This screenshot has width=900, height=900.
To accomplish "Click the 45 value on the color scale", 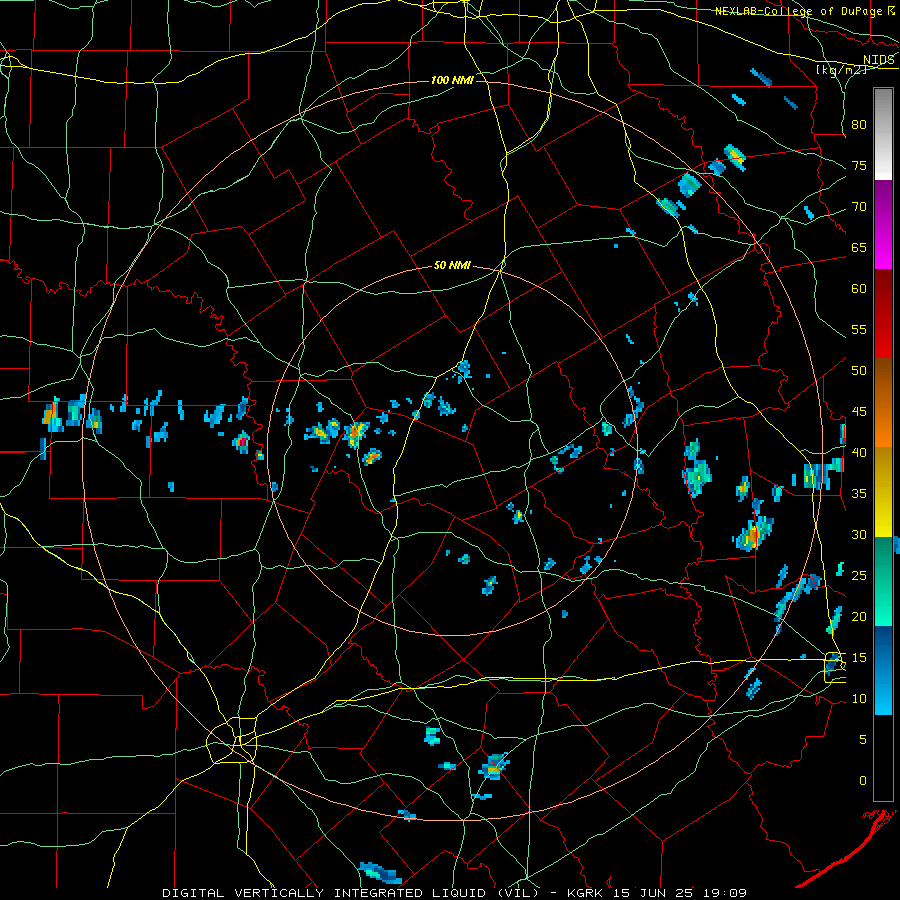I will (859, 412).
